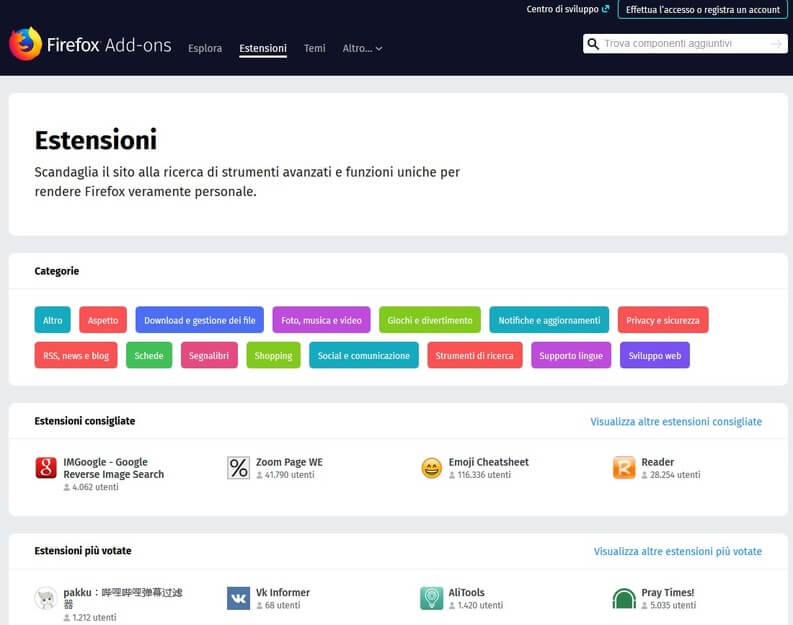Viewport: 793px width, 625px height.
Task: Click the '1.420 utenti' text
Action: click(480, 606)
